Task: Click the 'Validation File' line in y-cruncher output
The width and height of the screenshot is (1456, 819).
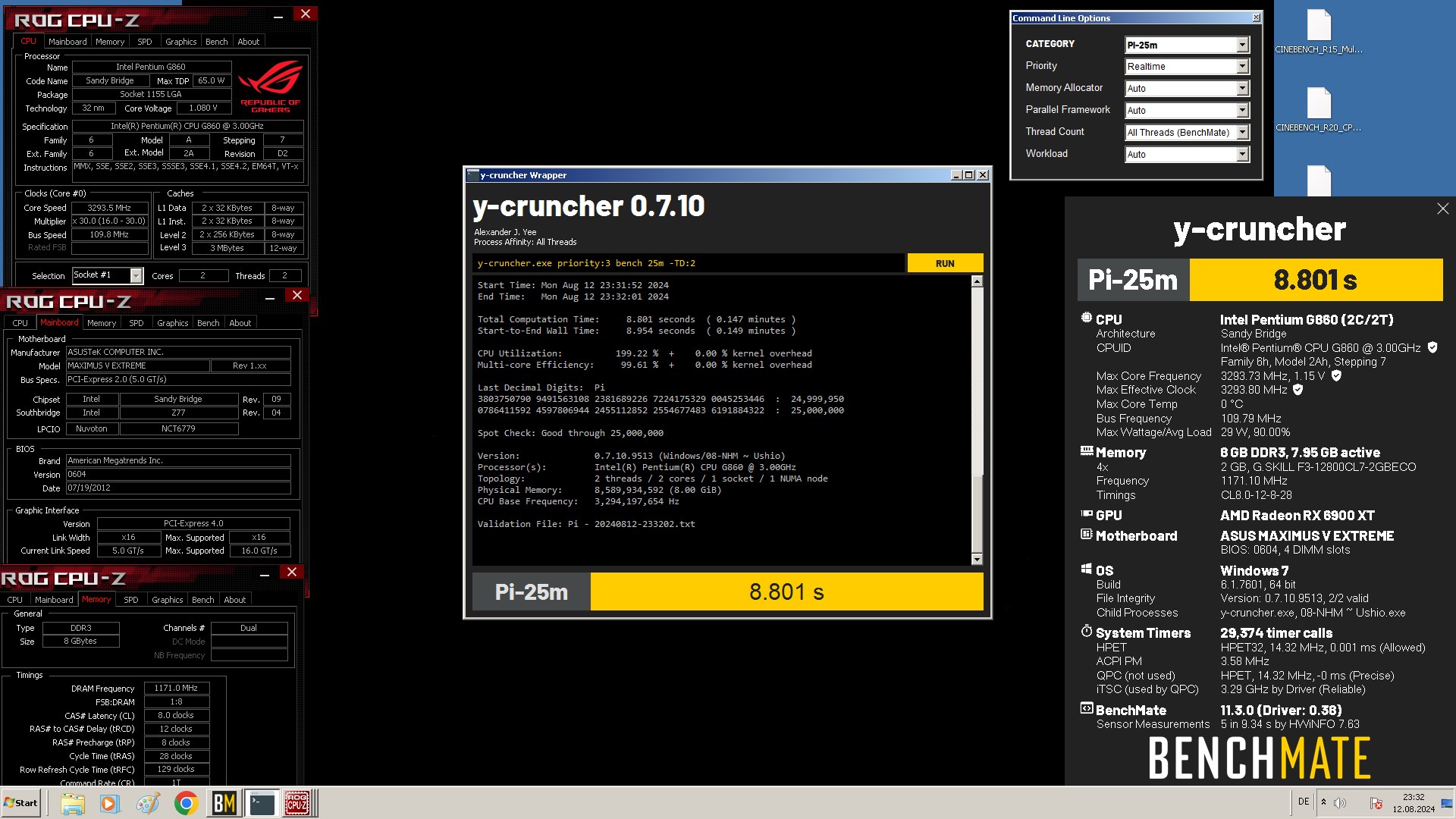Action: click(585, 524)
